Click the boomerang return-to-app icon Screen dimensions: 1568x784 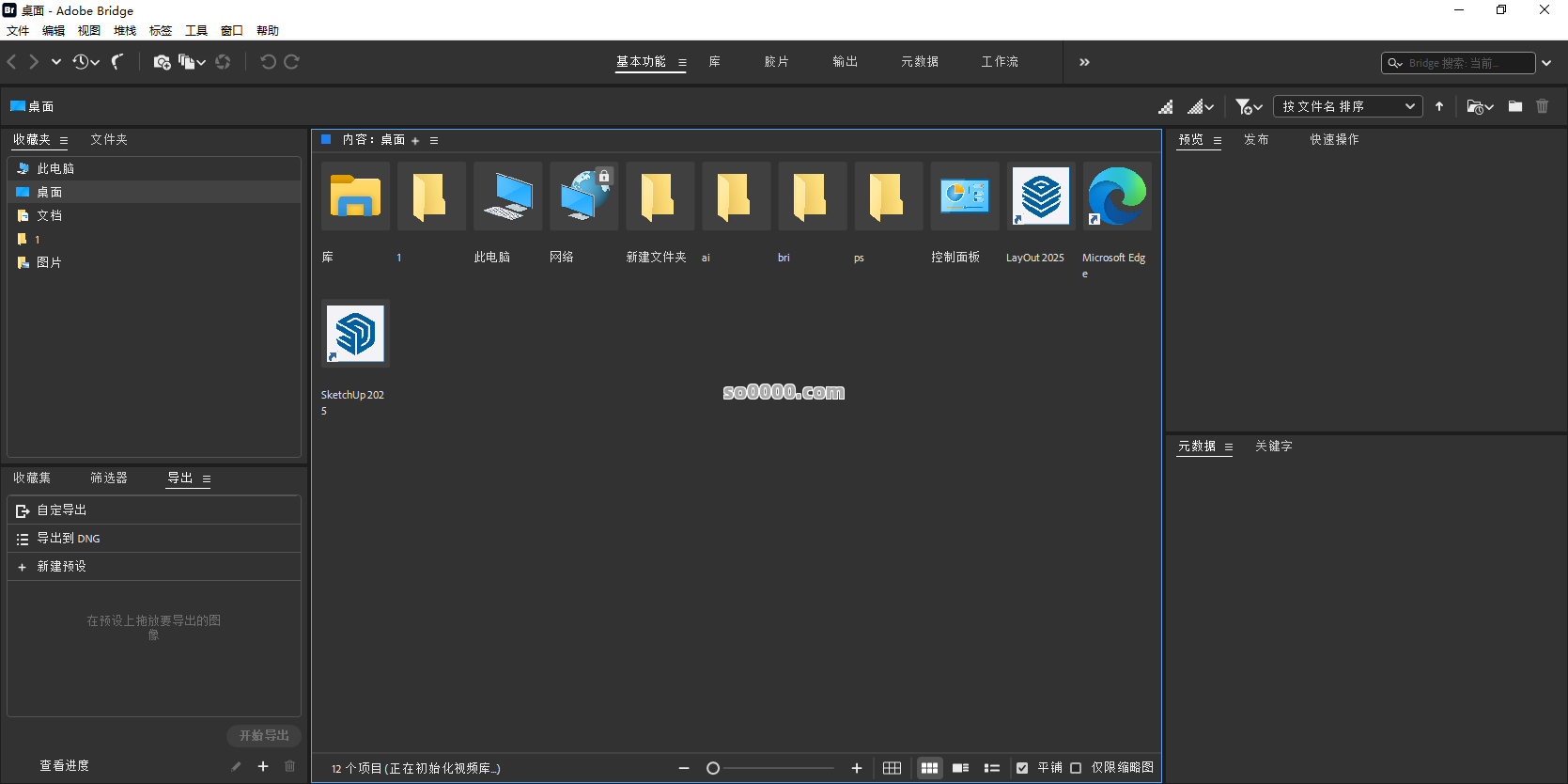[117, 62]
